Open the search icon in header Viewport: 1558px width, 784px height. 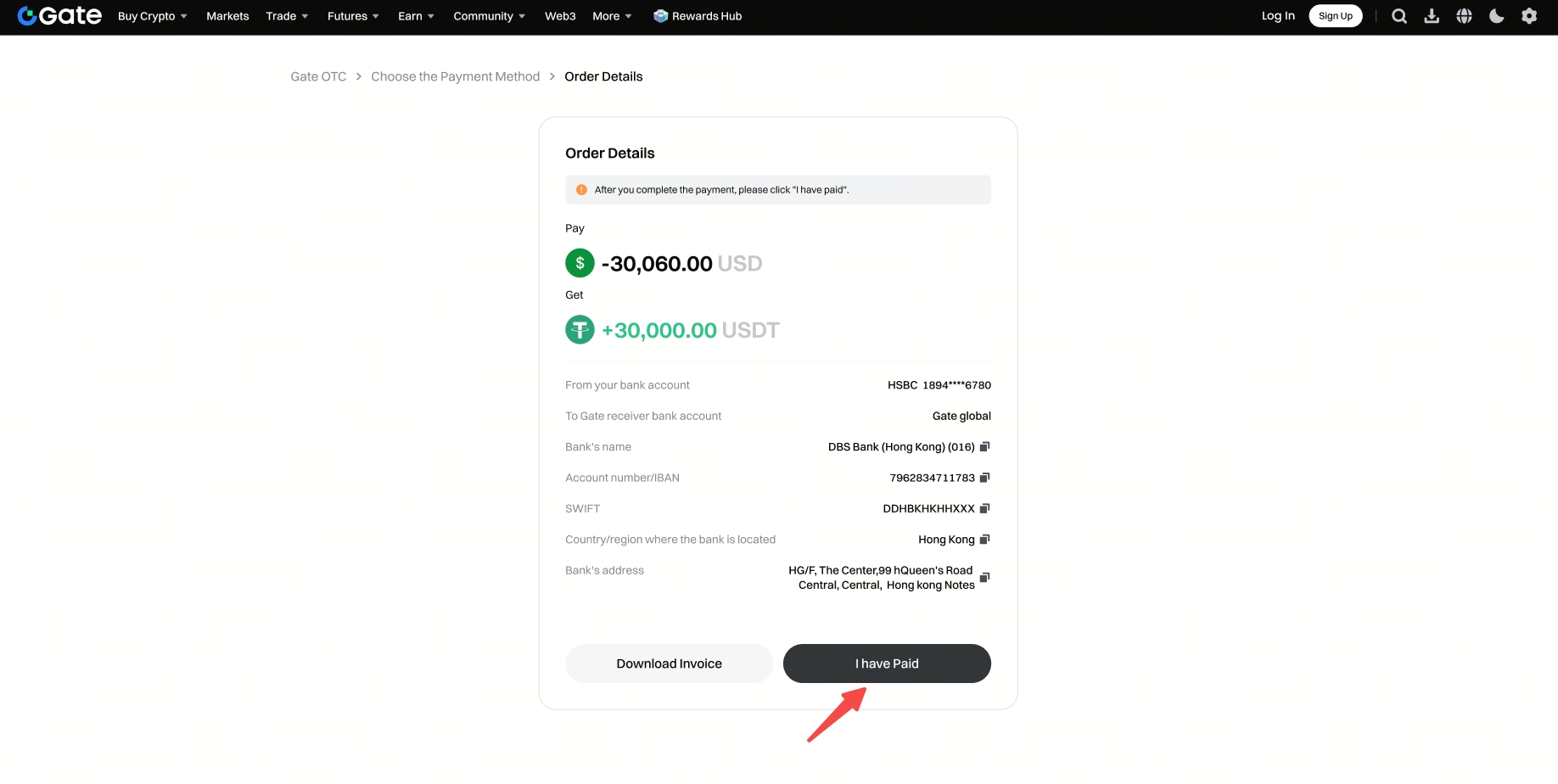point(1399,16)
